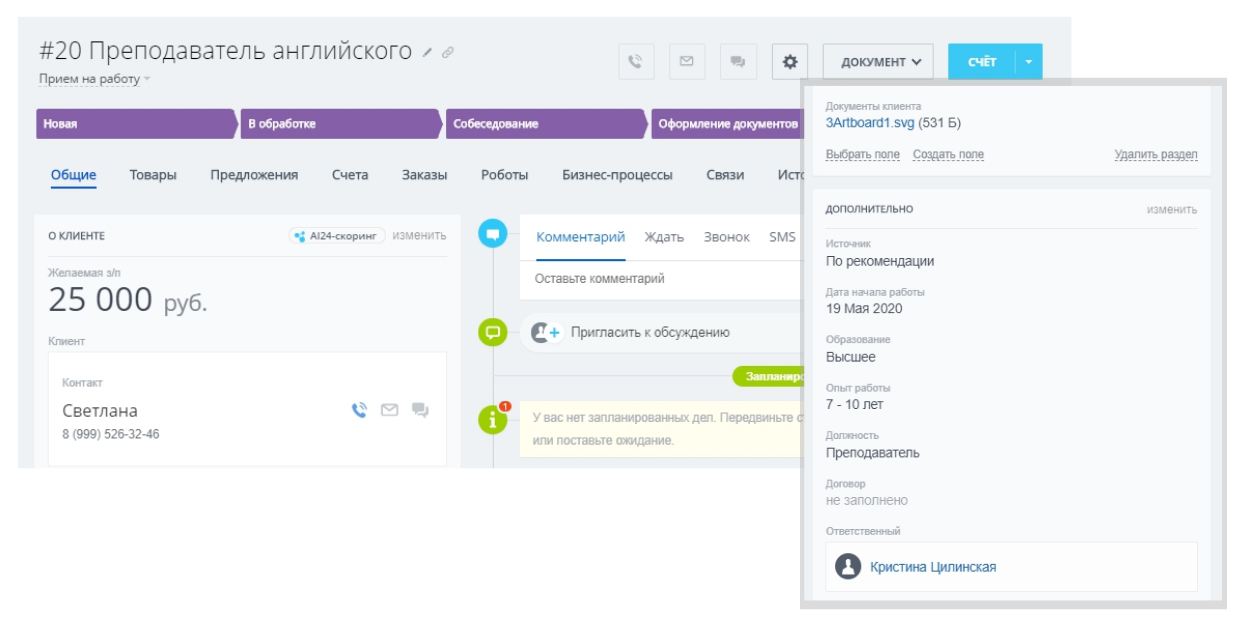Call Светлана using the phone icon

[x=360, y=410]
